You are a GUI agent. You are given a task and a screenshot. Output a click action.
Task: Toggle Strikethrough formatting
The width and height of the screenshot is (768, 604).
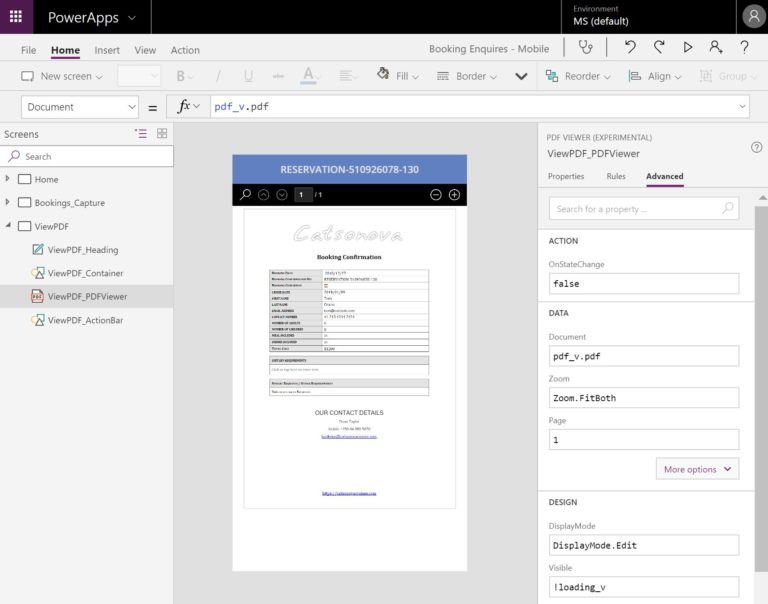(x=278, y=76)
